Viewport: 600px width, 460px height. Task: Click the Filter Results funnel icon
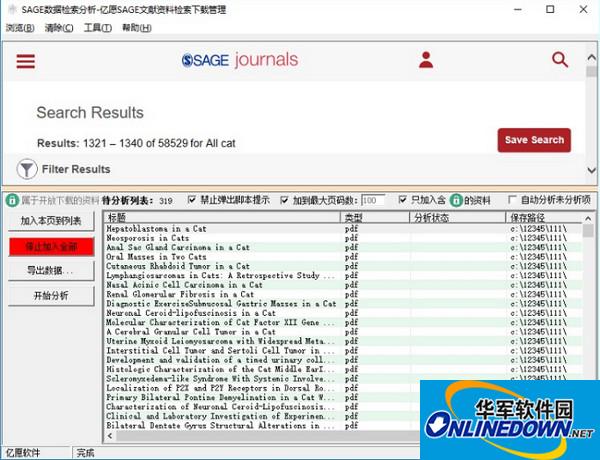click(27, 169)
